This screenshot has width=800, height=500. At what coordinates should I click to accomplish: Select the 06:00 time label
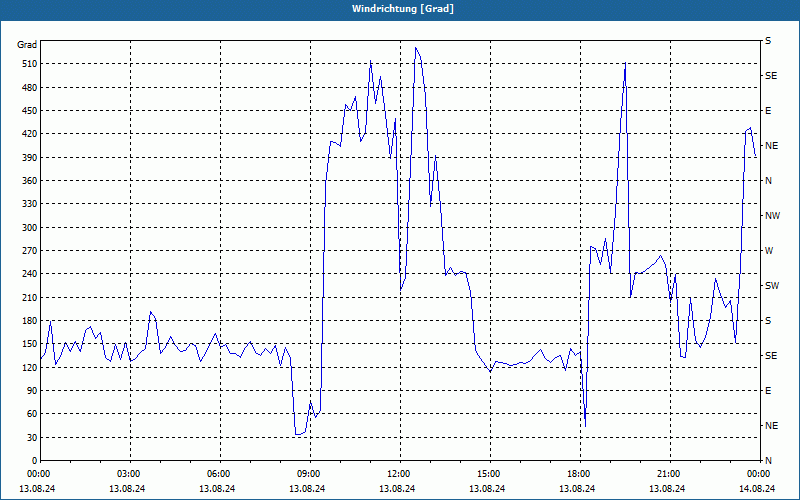click(x=220, y=474)
